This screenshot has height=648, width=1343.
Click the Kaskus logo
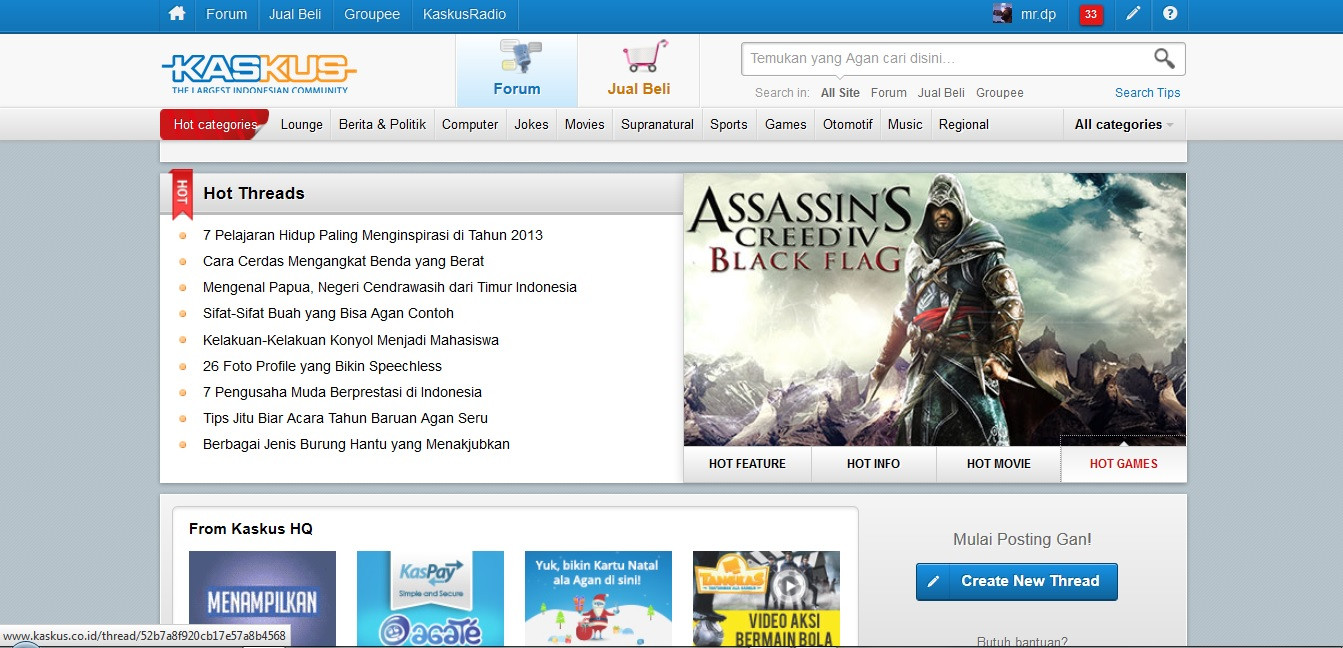[259, 70]
